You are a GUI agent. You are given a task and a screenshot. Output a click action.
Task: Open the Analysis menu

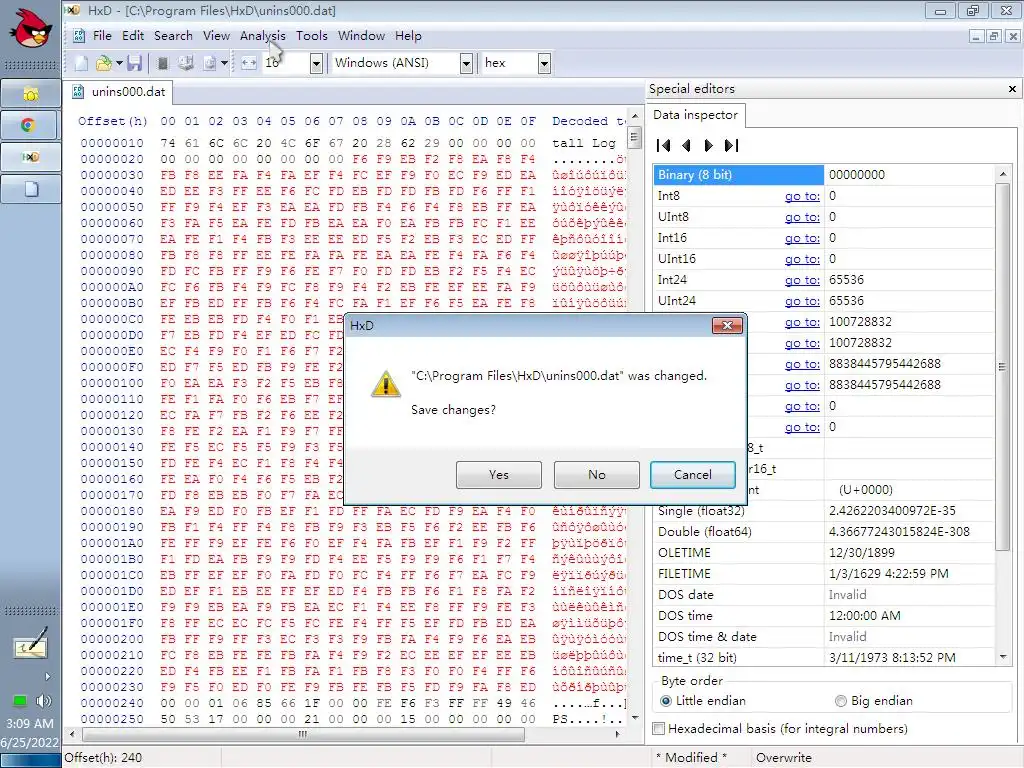263,35
